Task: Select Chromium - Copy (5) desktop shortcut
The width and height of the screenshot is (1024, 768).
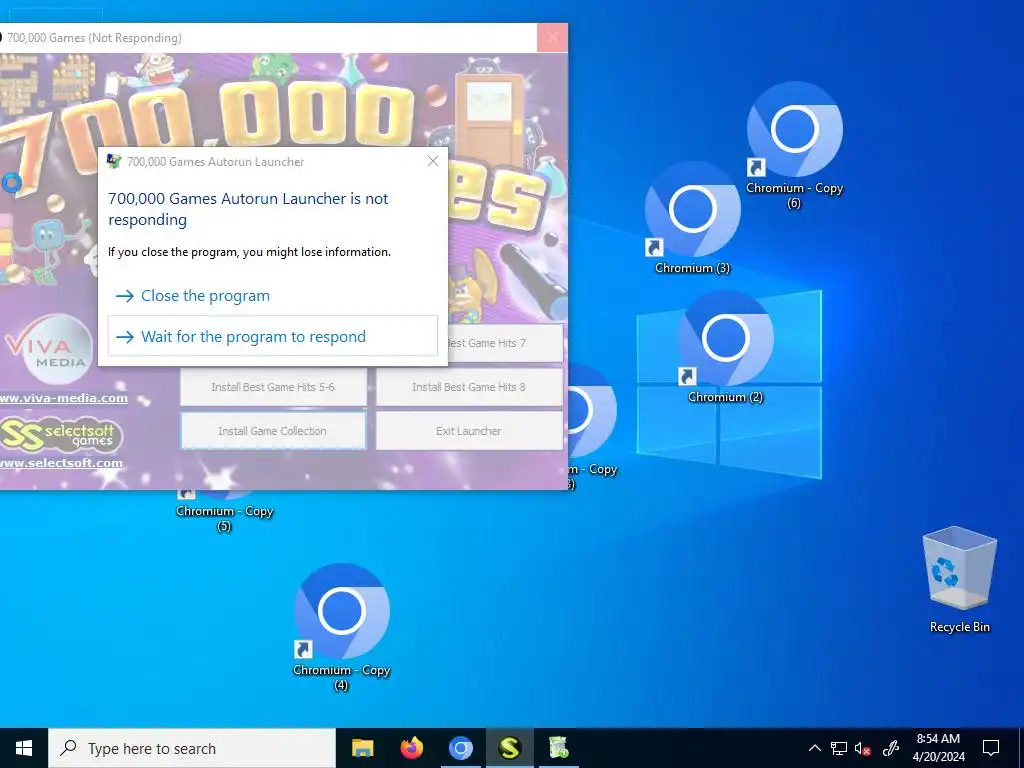Action: click(x=224, y=511)
